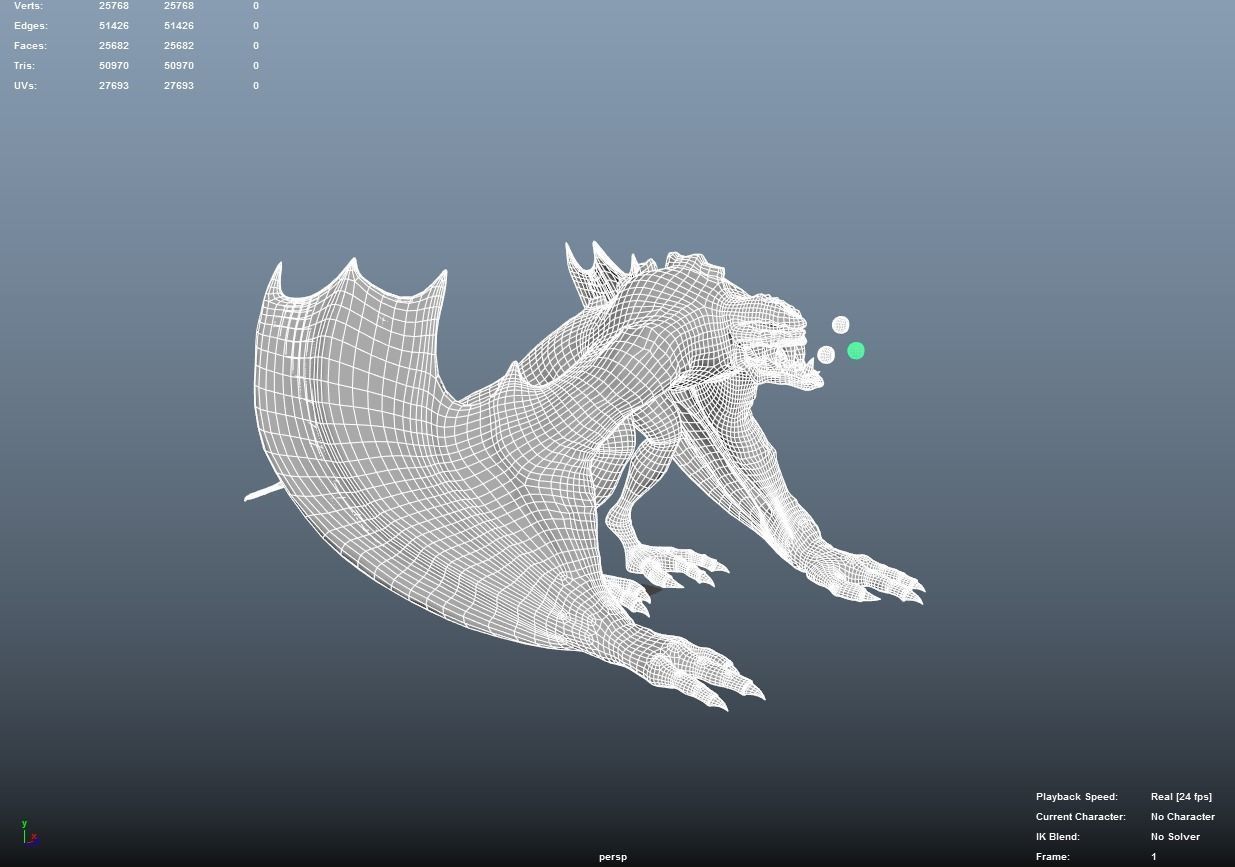Click the Faces label in heads-up display
Viewport: 1235px width, 867px height.
pos(30,46)
